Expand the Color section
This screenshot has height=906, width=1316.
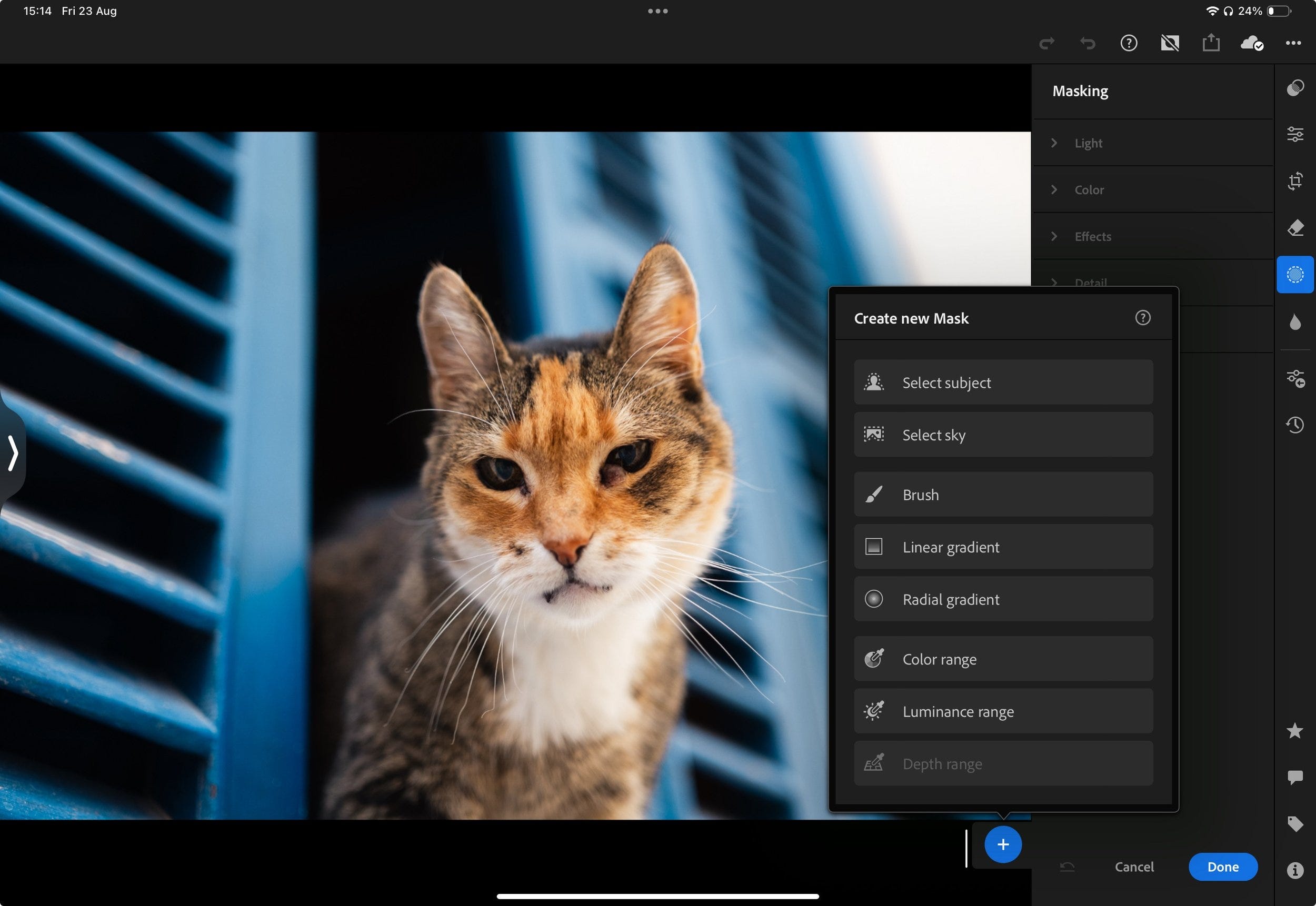click(x=1089, y=189)
